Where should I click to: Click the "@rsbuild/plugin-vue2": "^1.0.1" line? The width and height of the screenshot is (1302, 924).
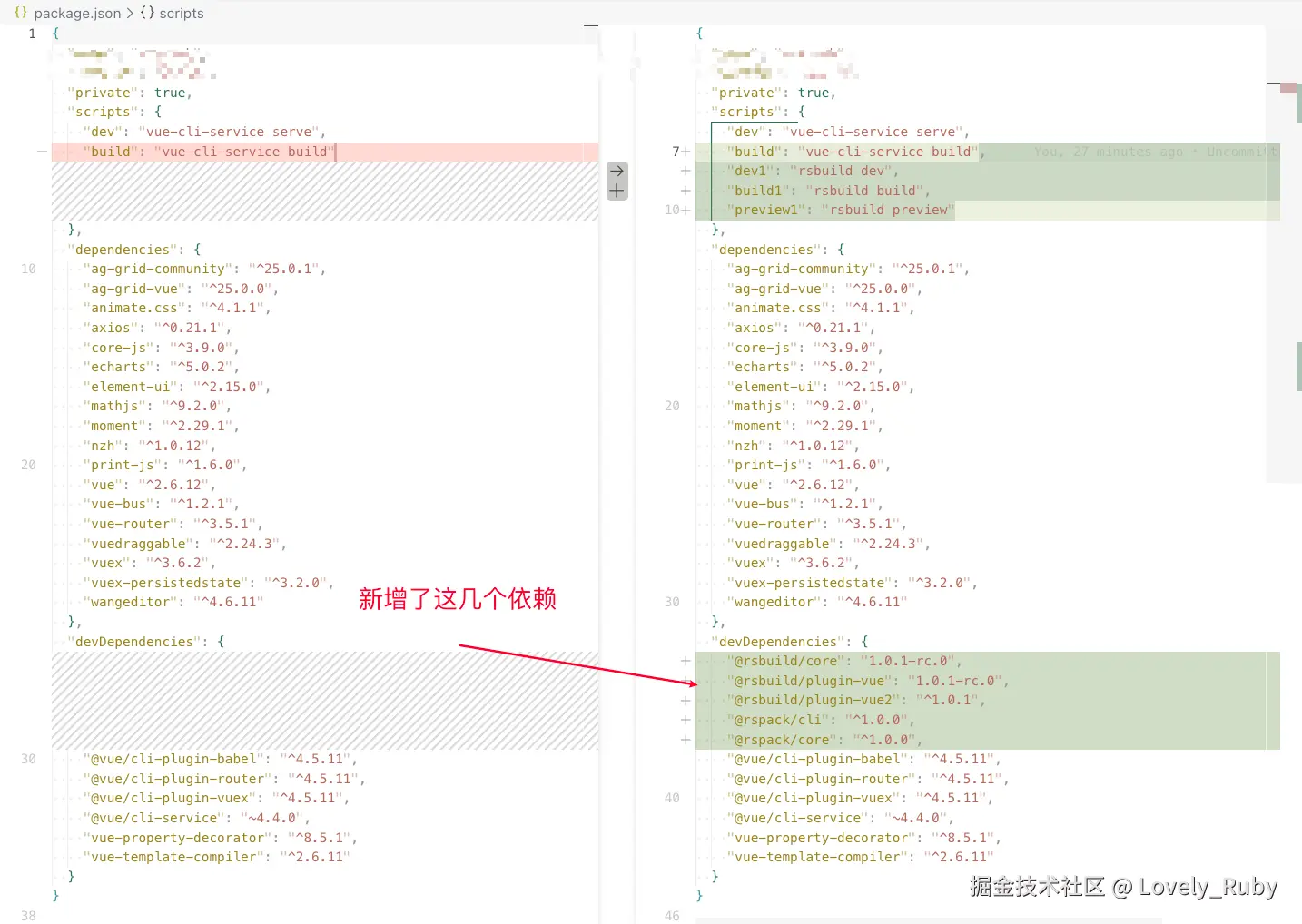(x=855, y=701)
